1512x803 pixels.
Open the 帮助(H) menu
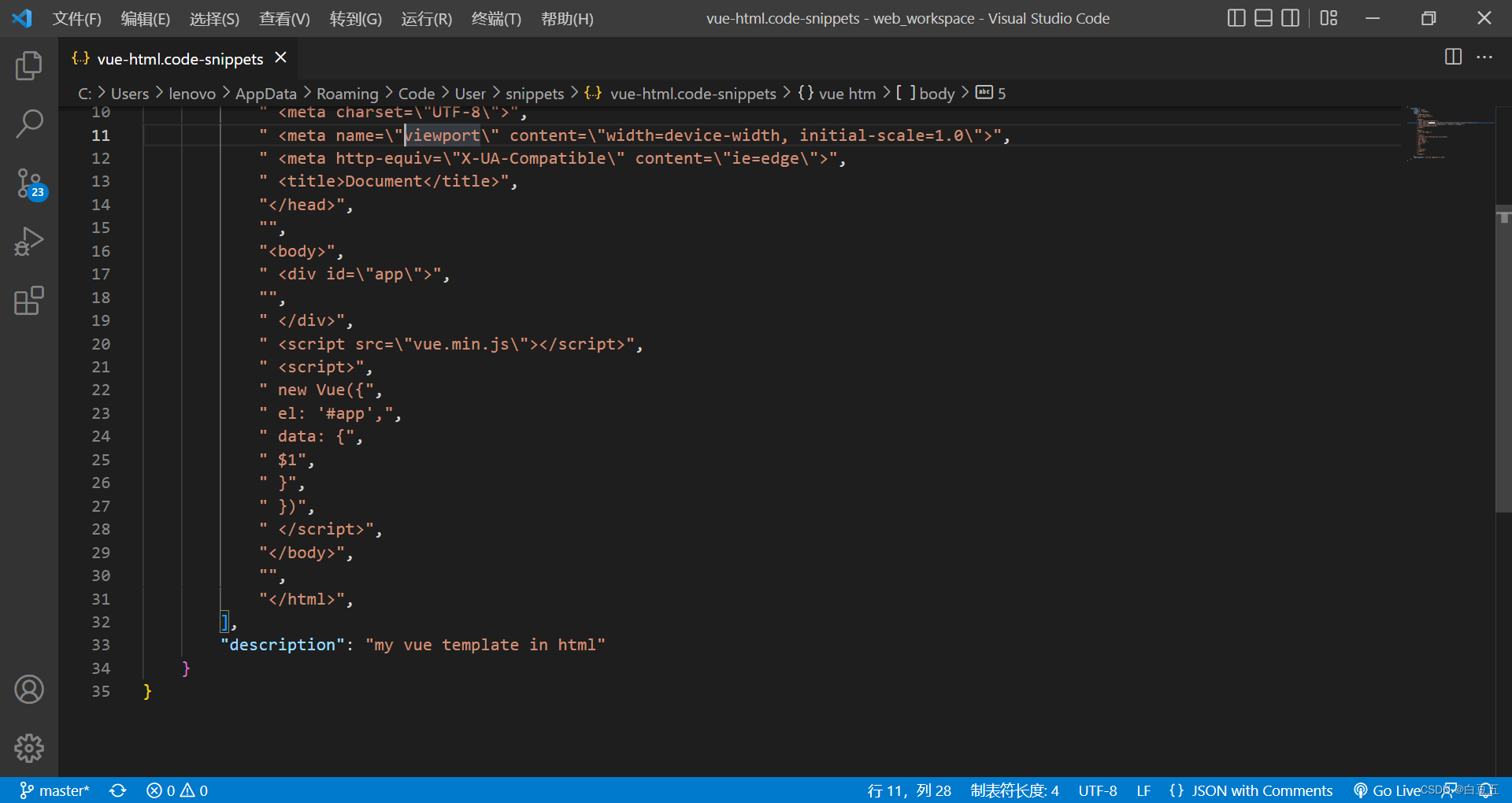567,19
